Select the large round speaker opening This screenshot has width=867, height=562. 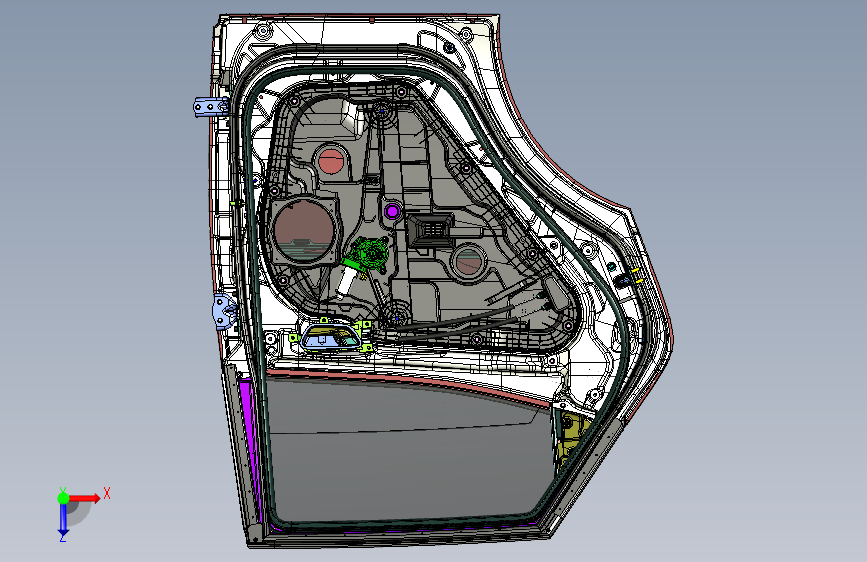(302, 231)
